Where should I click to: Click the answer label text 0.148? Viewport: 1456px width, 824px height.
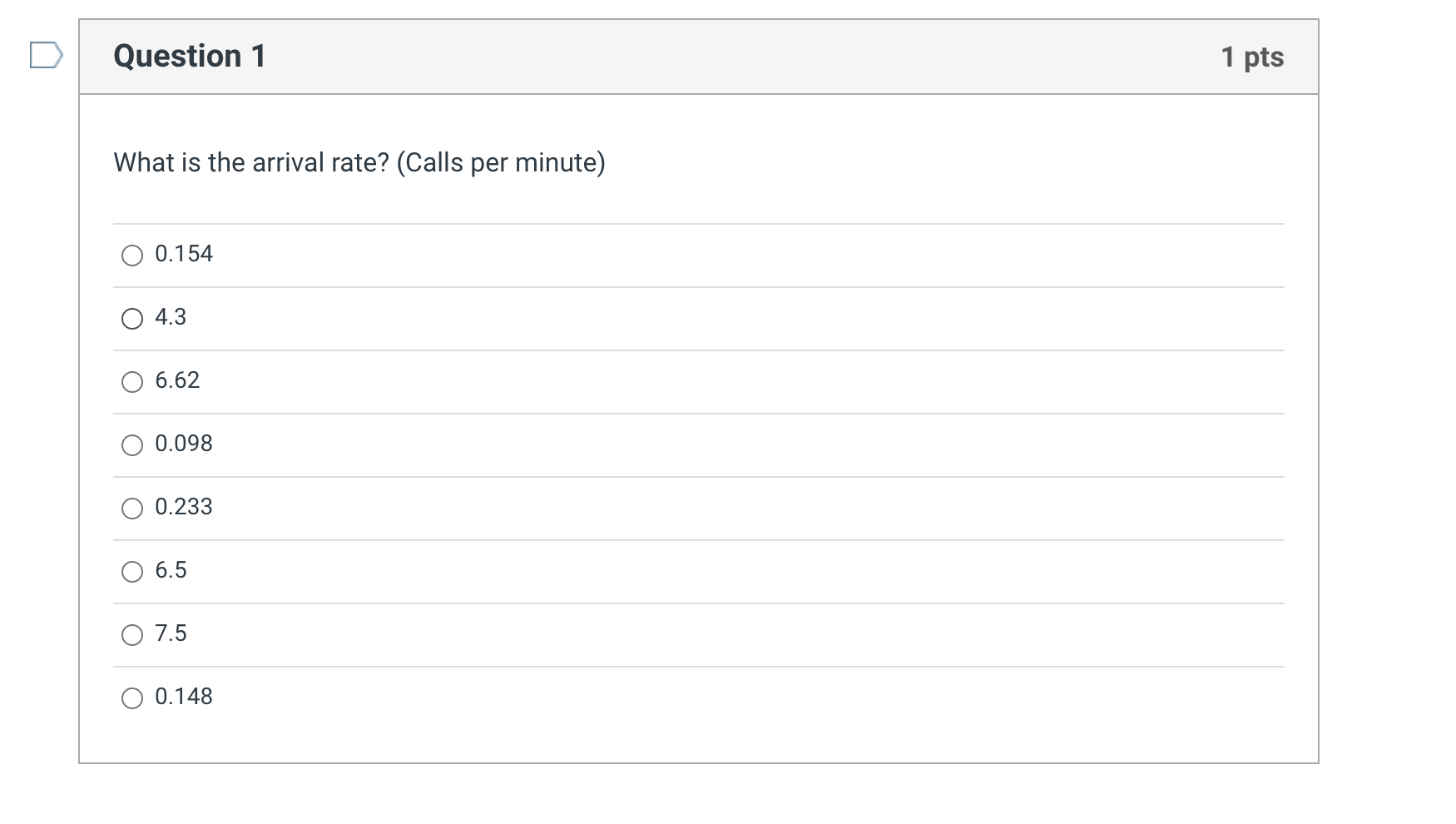183,697
